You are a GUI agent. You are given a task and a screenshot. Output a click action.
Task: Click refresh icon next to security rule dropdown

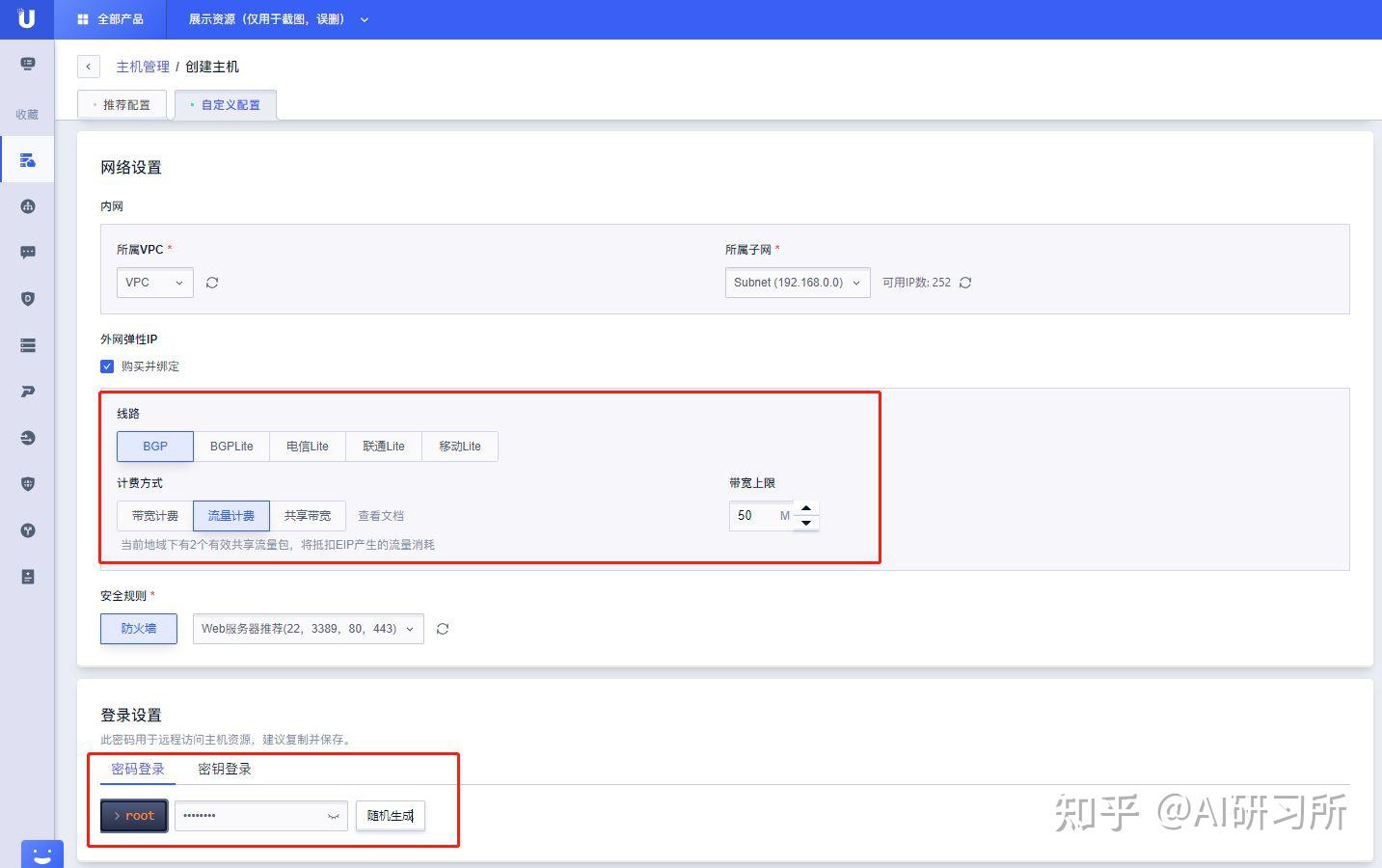click(443, 628)
